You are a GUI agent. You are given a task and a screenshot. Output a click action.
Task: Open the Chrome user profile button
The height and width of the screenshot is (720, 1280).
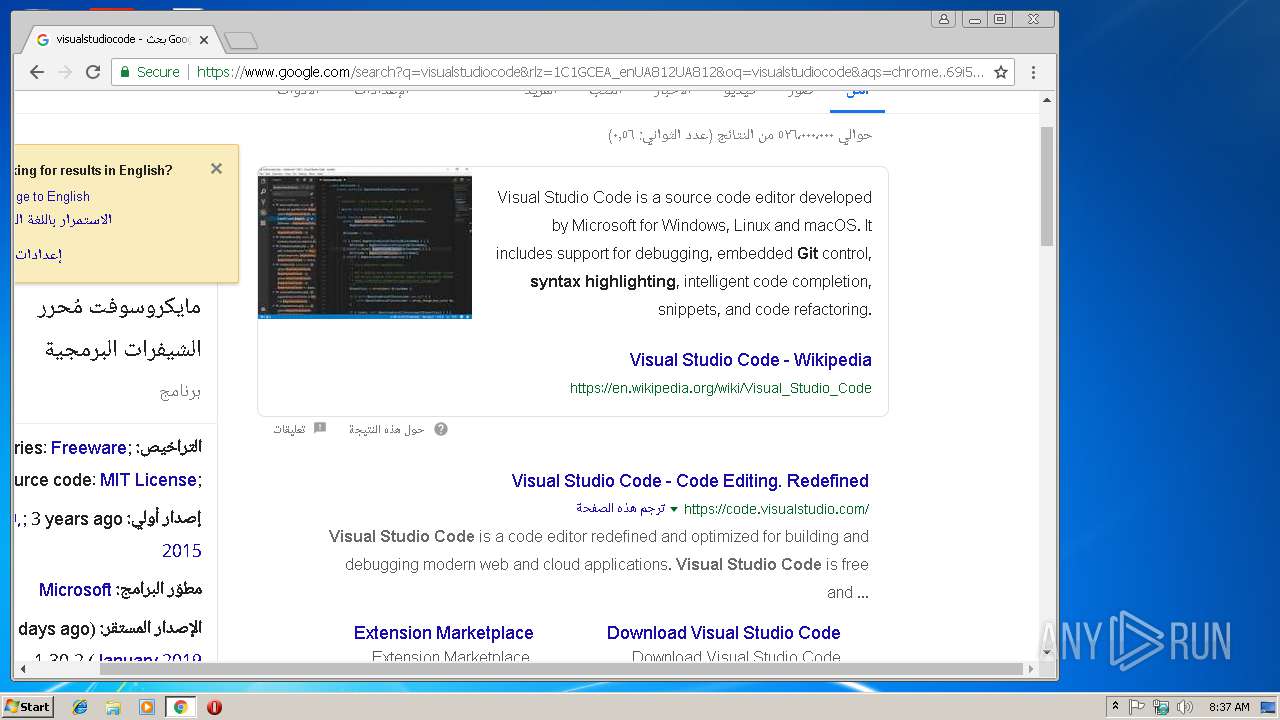click(x=943, y=19)
